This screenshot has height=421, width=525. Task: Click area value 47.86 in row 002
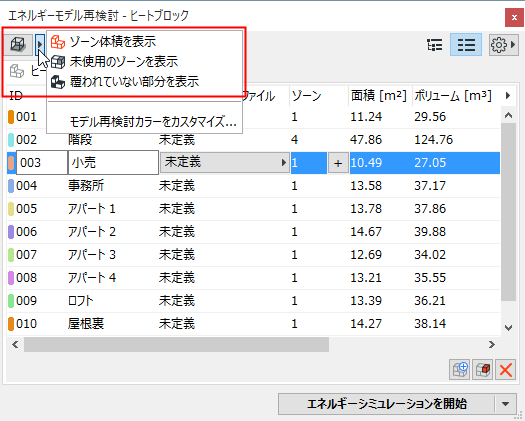point(366,140)
